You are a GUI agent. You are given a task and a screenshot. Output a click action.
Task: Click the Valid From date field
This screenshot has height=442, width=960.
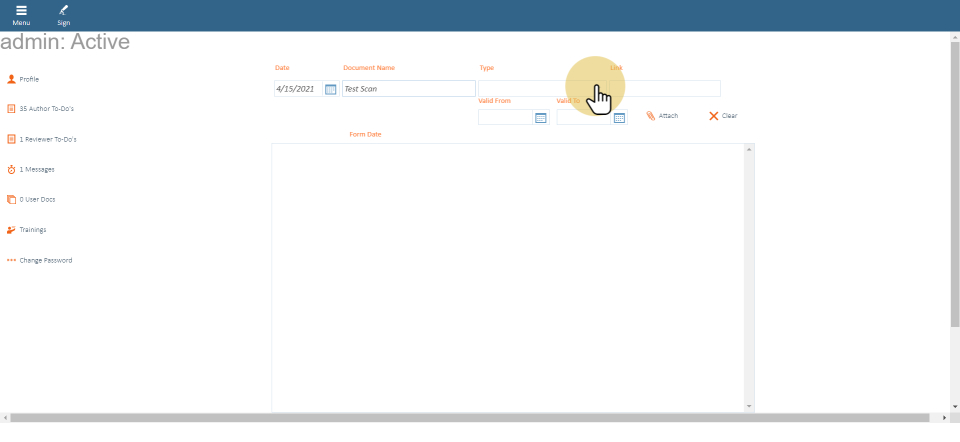[x=506, y=118]
